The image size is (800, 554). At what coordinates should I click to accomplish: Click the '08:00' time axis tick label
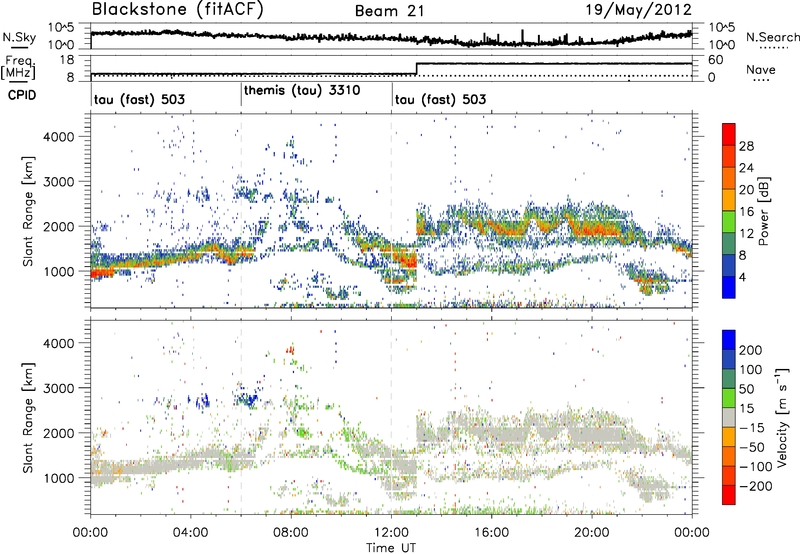tap(291, 533)
